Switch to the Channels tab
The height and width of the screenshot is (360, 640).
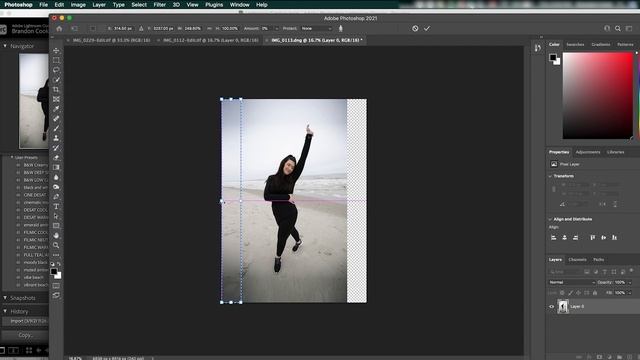pos(577,260)
